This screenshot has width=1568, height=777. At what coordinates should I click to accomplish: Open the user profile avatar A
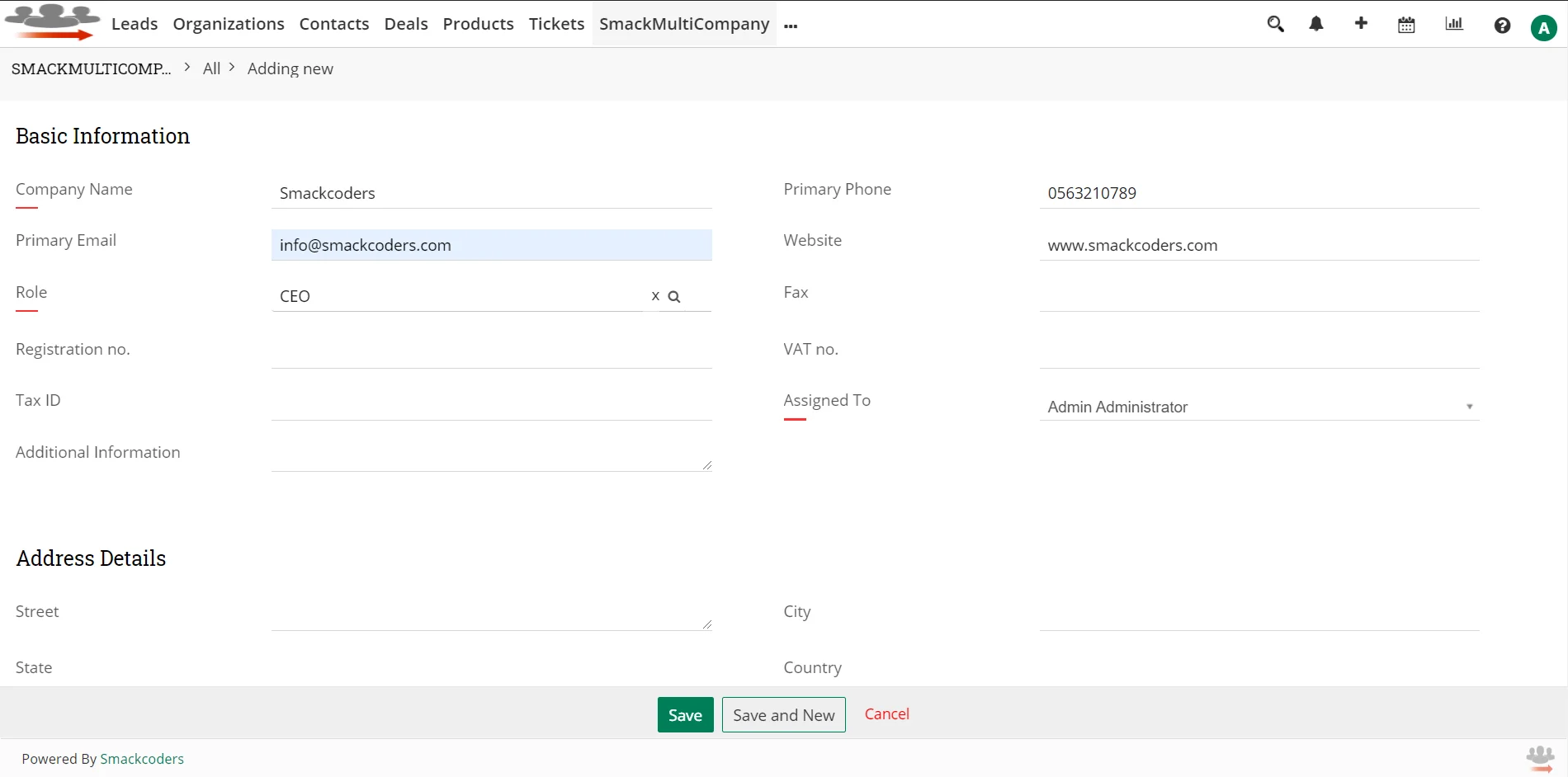tap(1544, 26)
